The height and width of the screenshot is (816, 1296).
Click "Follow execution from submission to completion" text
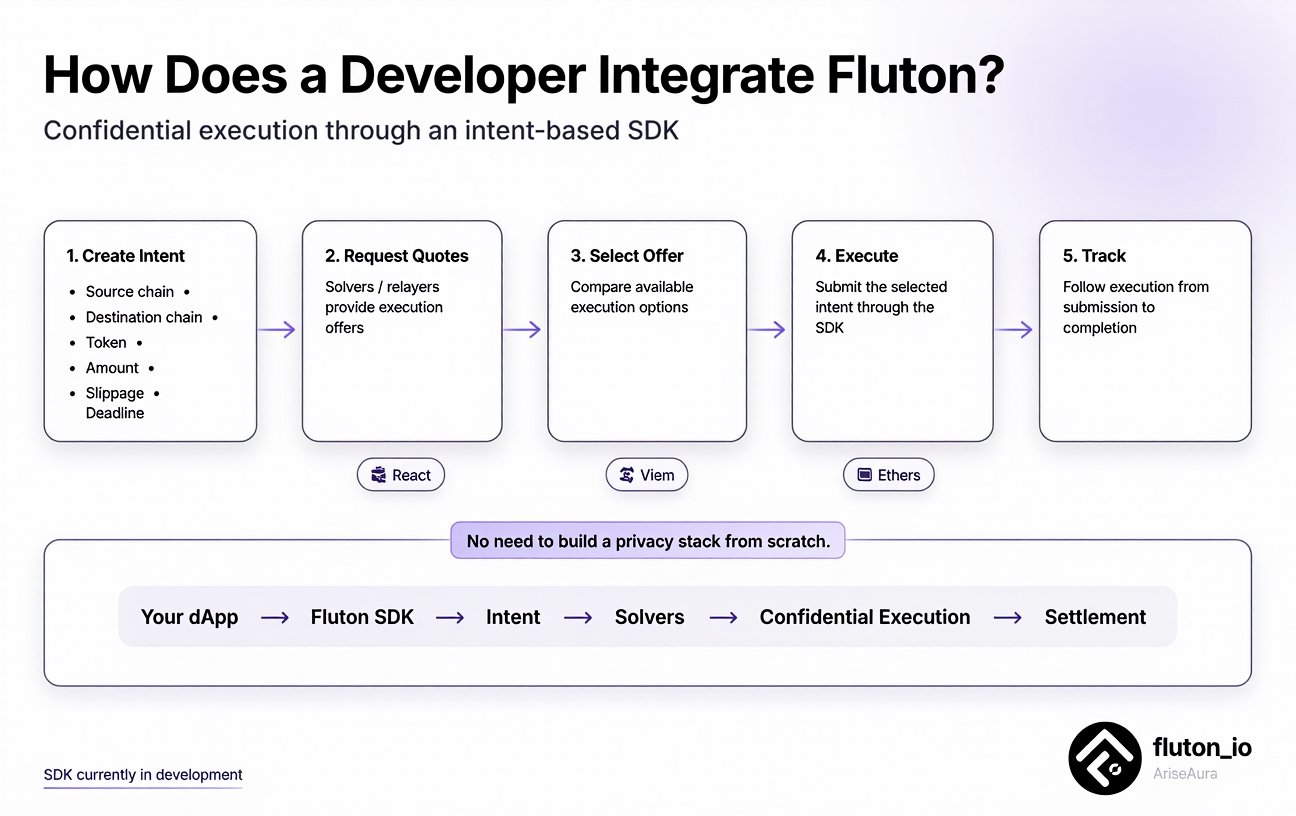click(1136, 307)
